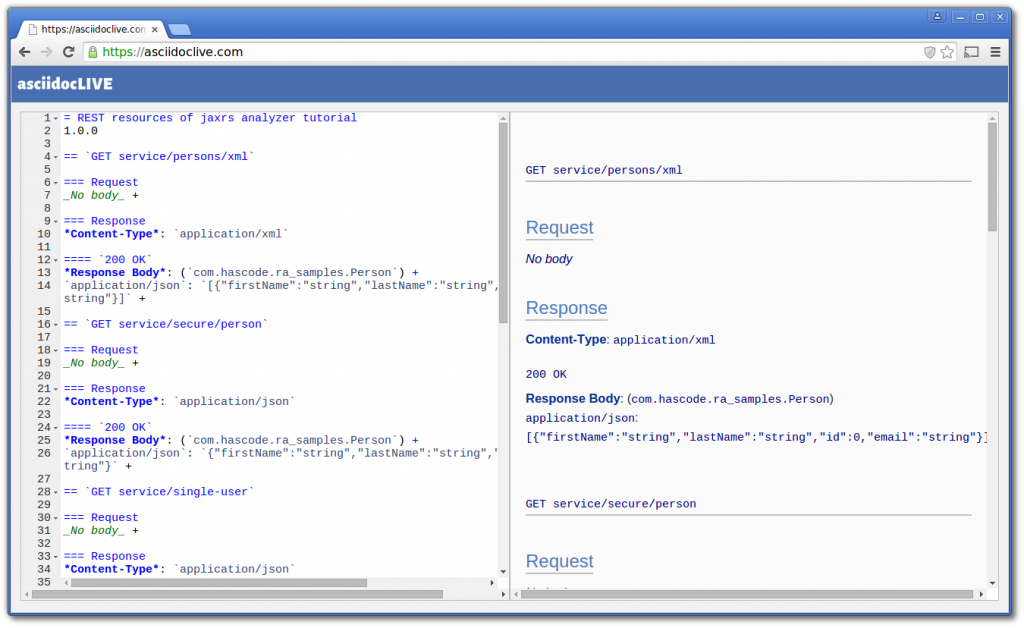The image size is (1024, 628).
Task: Close the asciidoclive.com tab
Action: [x=155, y=29]
